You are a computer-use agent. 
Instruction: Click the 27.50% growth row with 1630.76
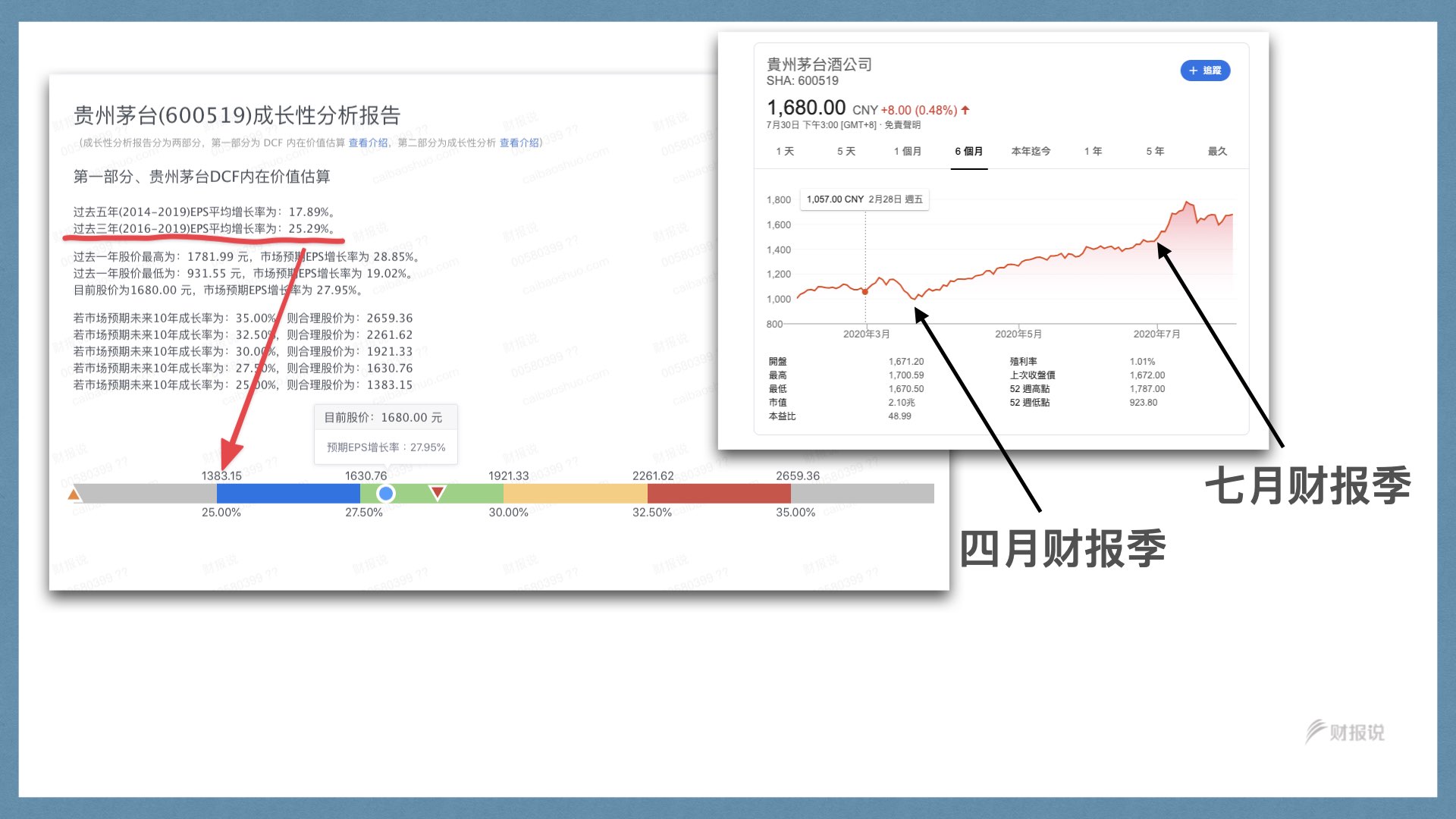tap(243, 369)
